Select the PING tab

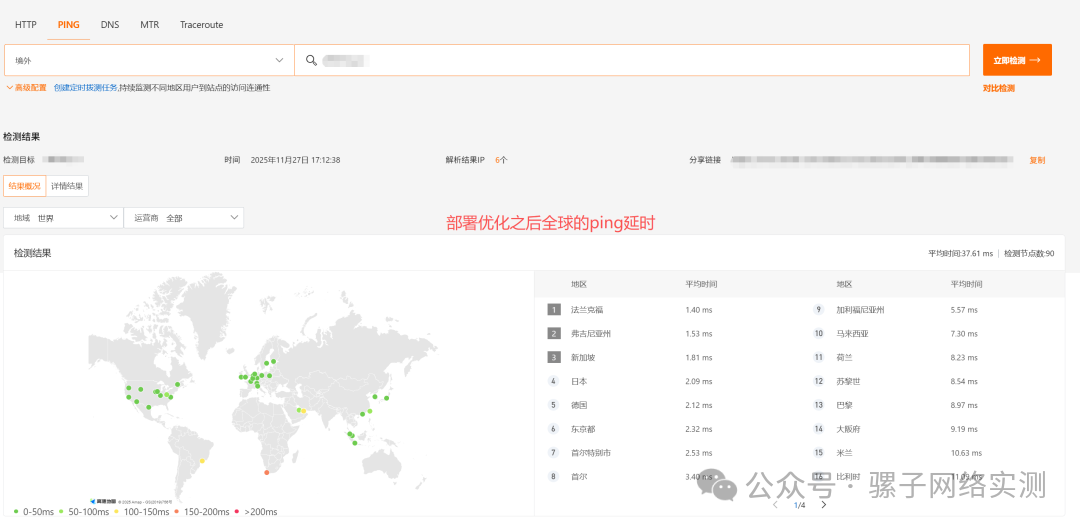coord(69,24)
